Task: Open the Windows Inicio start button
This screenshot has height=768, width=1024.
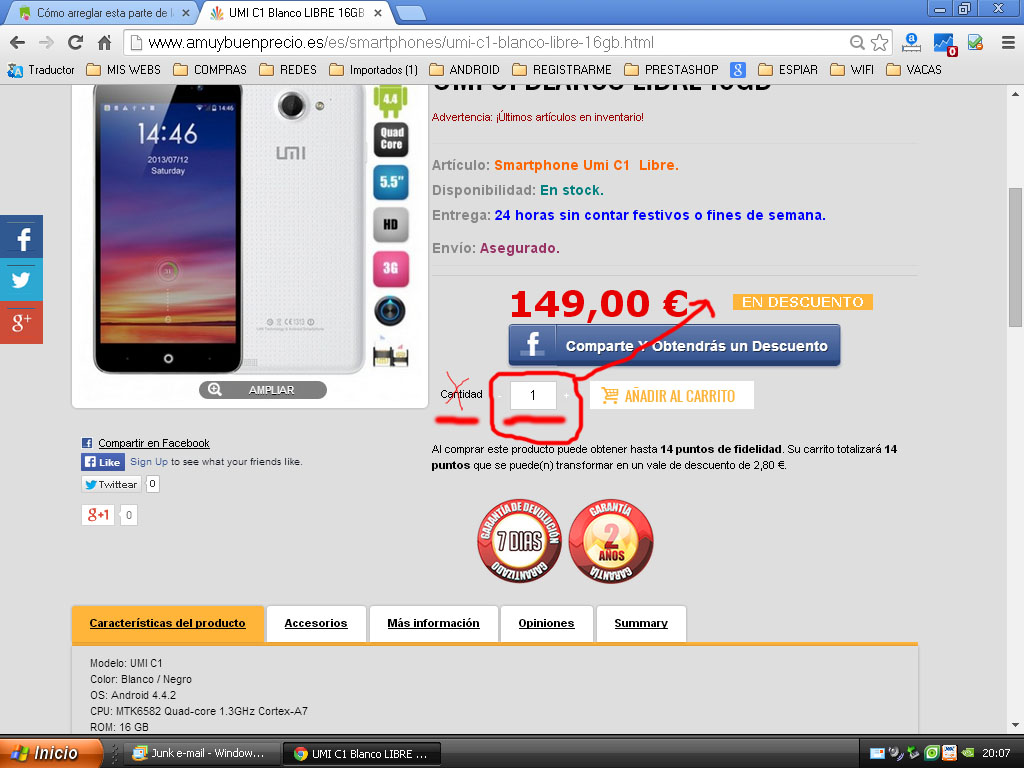Action: 52,753
